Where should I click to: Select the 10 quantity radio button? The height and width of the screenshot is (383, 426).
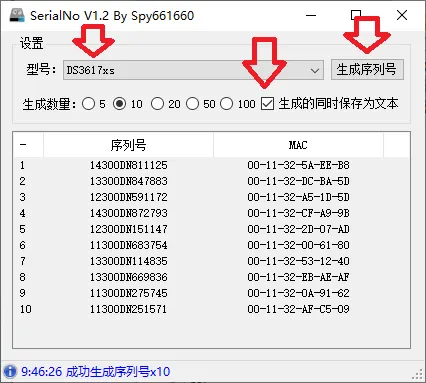point(119,104)
